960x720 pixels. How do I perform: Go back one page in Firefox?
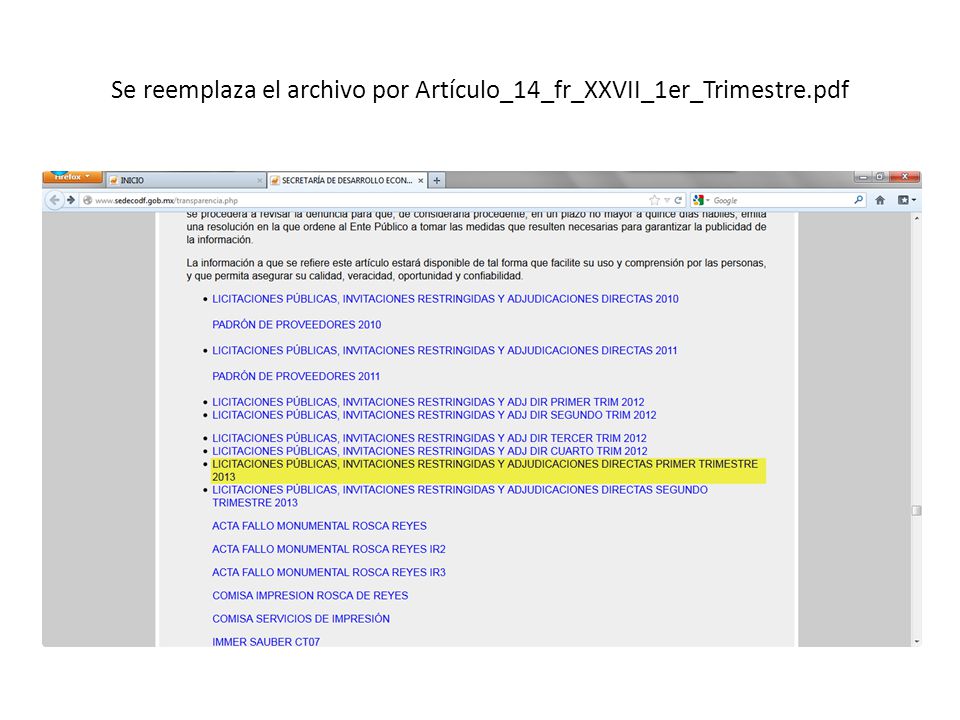coord(54,200)
